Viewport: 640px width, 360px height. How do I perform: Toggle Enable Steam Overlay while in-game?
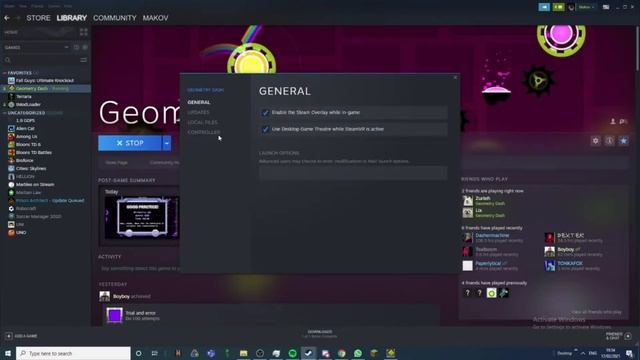pos(265,113)
